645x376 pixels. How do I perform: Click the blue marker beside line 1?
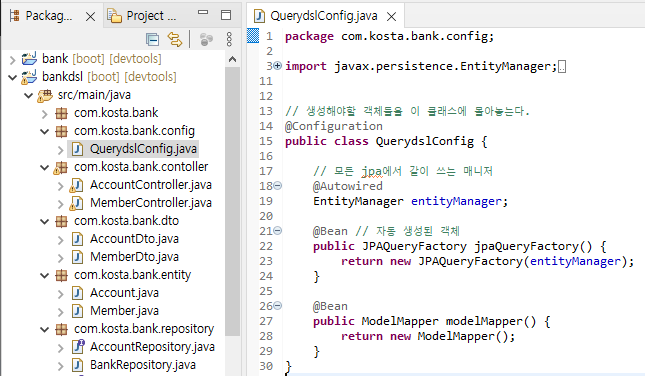pyautogui.click(x=253, y=36)
